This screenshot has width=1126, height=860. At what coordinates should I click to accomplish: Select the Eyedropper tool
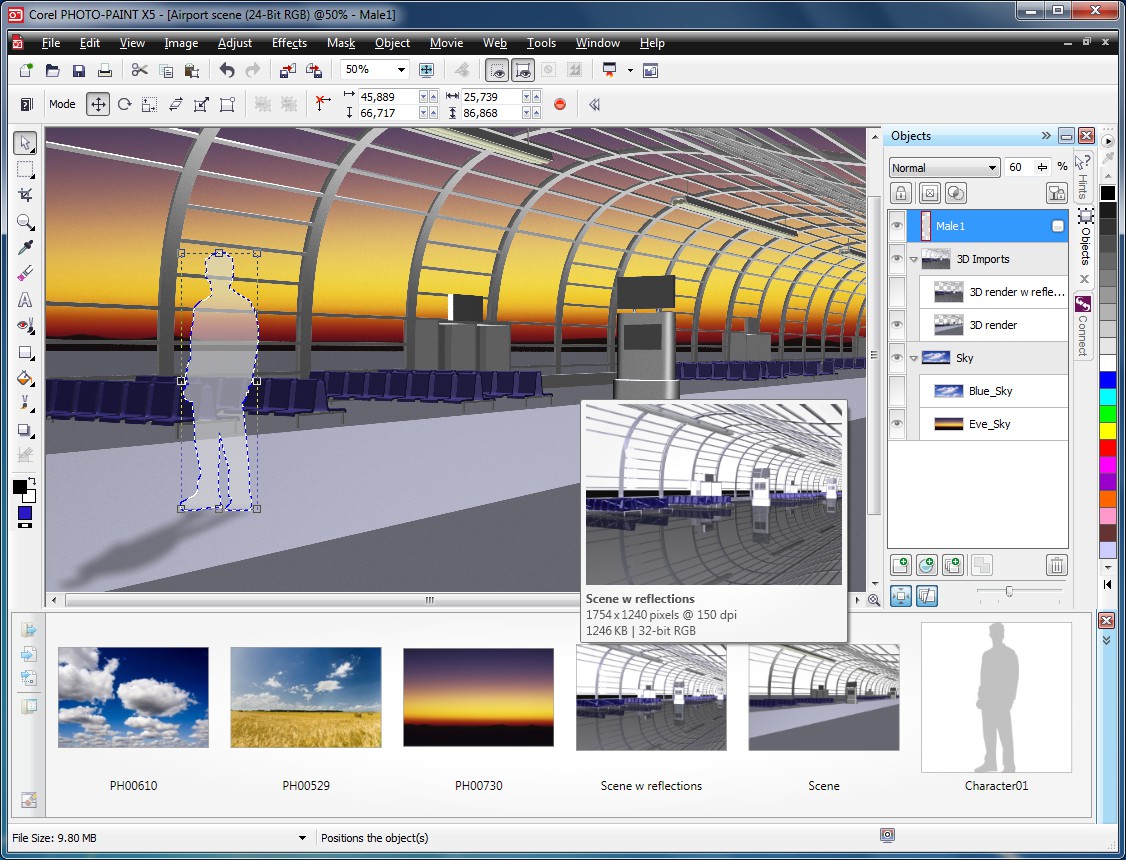(x=26, y=247)
